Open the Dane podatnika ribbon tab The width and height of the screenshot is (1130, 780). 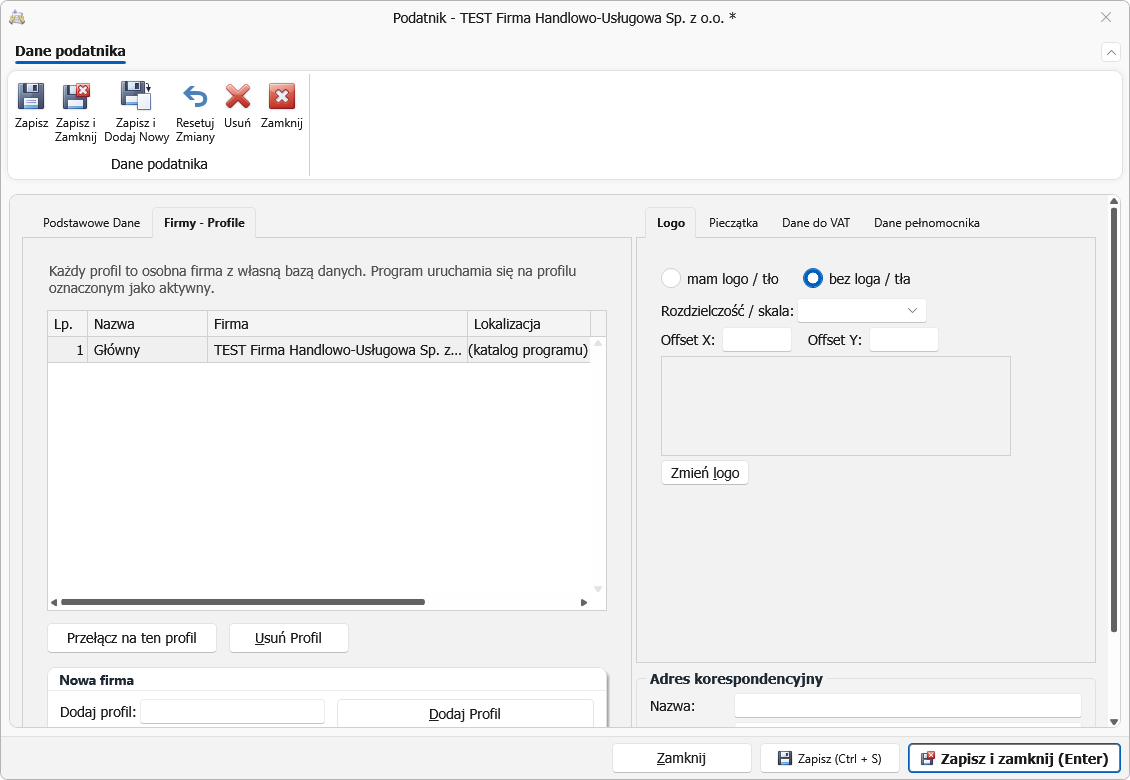[70, 51]
